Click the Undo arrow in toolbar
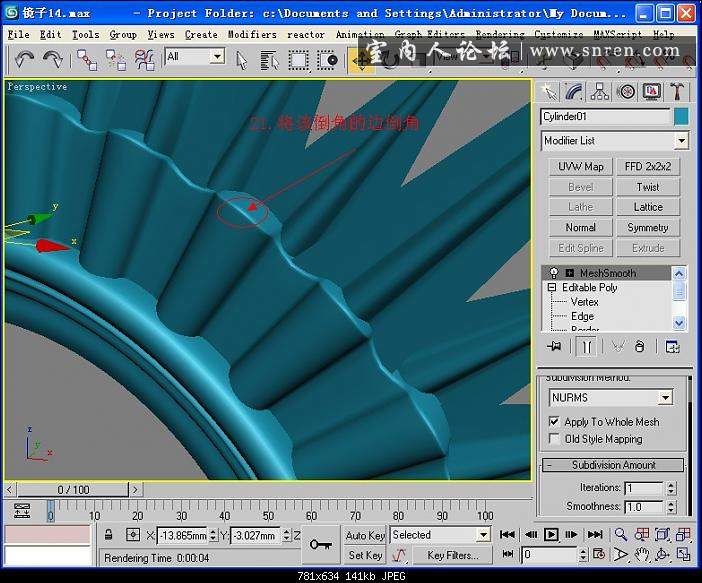 pyautogui.click(x=24, y=60)
